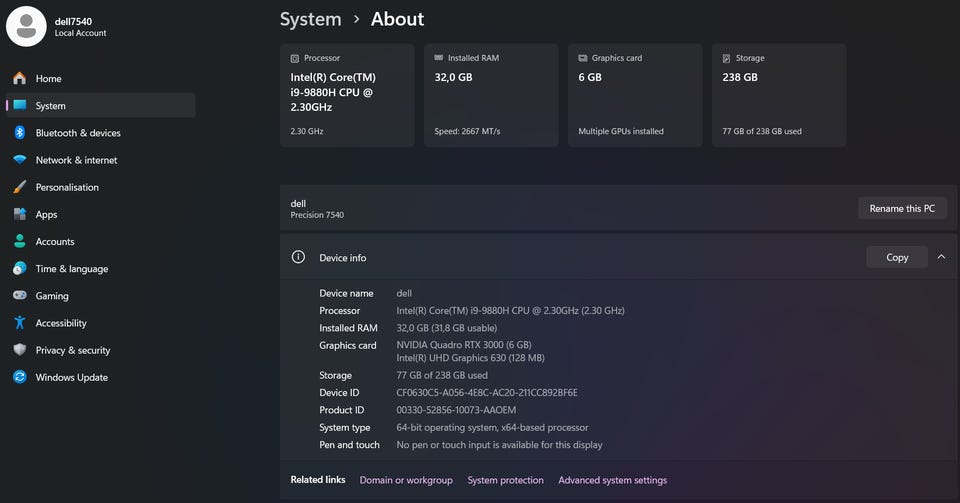Open the Windows Update sync icon
This screenshot has height=503, width=960.
point(20,377)
